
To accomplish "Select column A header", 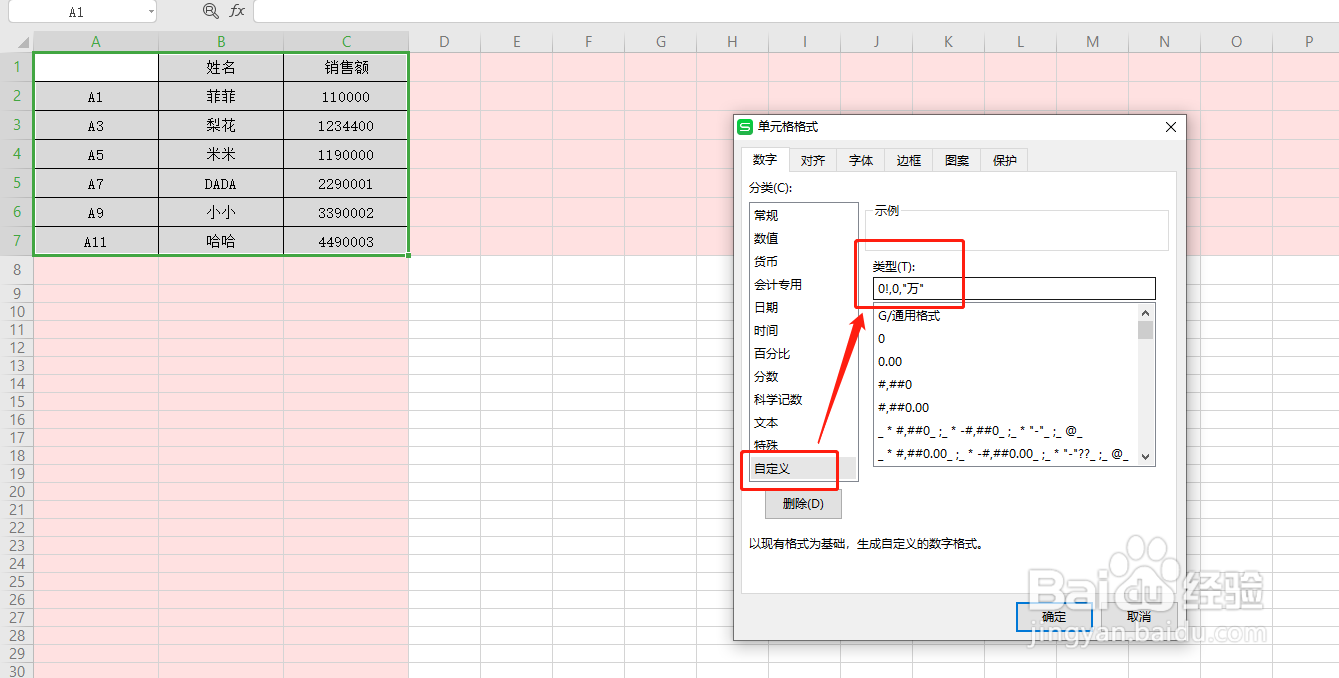I will point(96,41).
